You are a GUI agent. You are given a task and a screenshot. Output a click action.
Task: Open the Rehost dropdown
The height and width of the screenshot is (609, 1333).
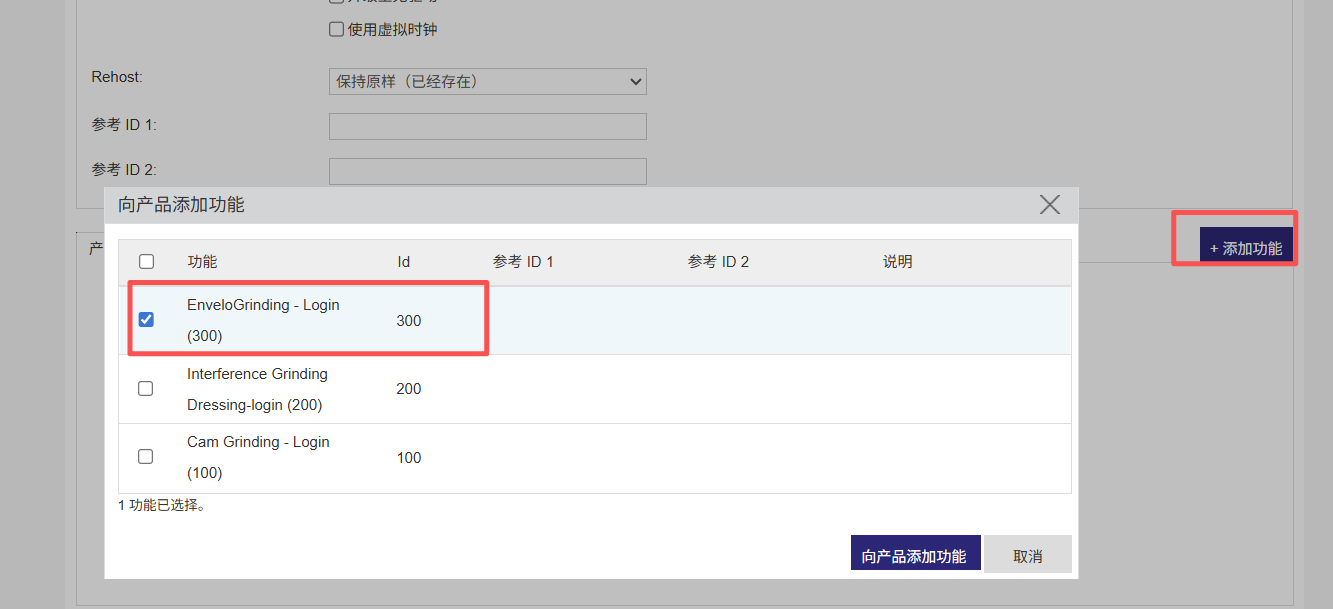point(487,82)
